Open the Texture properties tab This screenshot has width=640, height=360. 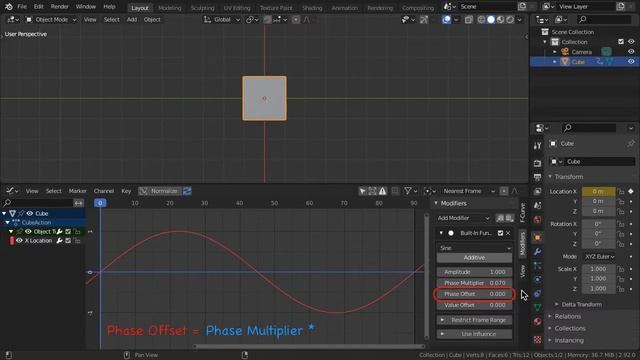click(x=538, y=339)
